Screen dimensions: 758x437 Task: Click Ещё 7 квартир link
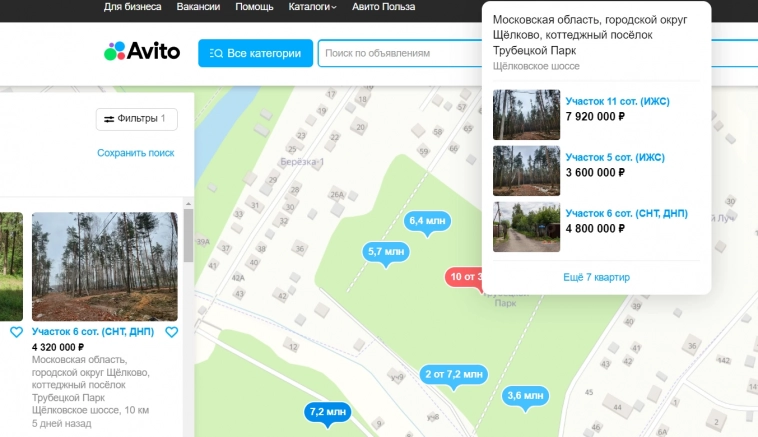(597, 277)
